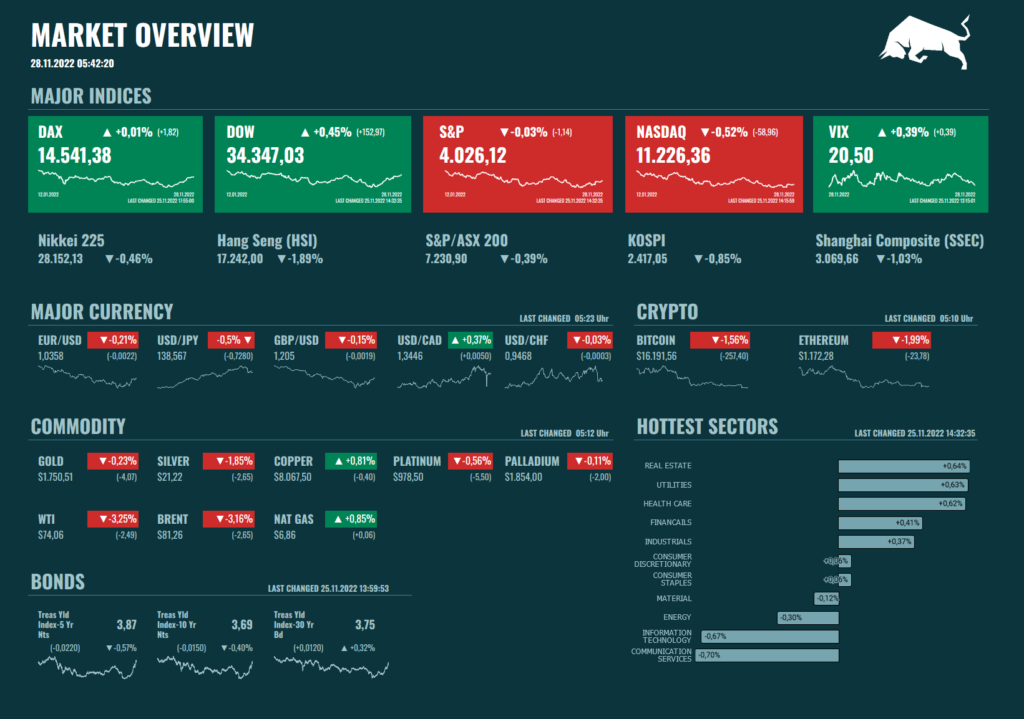Click the USD/CHF sparkline chart
This screenshot has width=1024, height=719.
pyautogui.click(x=554, y=377)
